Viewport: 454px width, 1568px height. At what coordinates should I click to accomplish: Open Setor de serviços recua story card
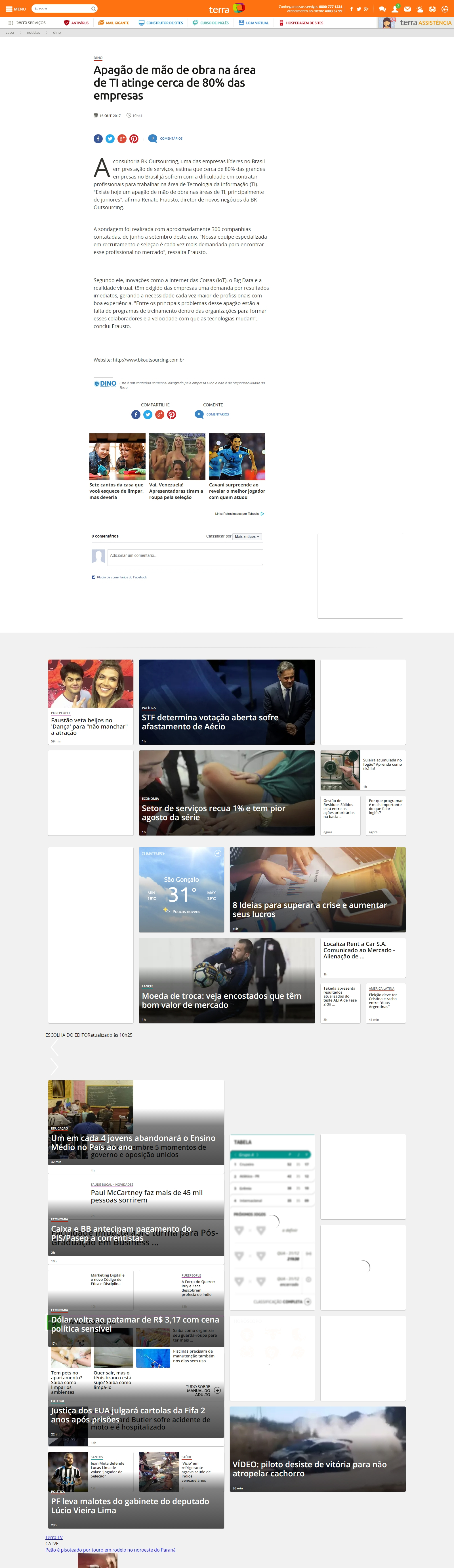227,793
